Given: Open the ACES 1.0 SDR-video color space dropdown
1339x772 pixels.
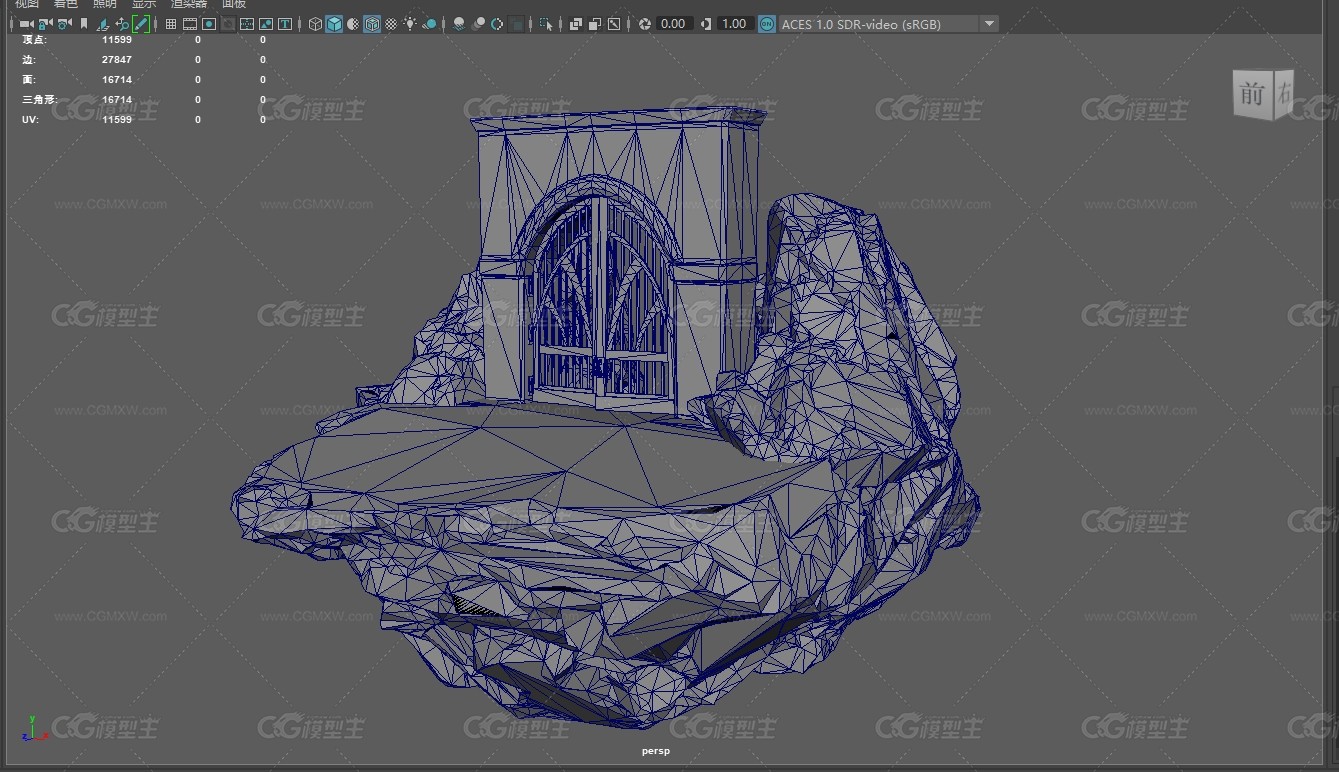Looking at the screenshot, I should (888, 24).
